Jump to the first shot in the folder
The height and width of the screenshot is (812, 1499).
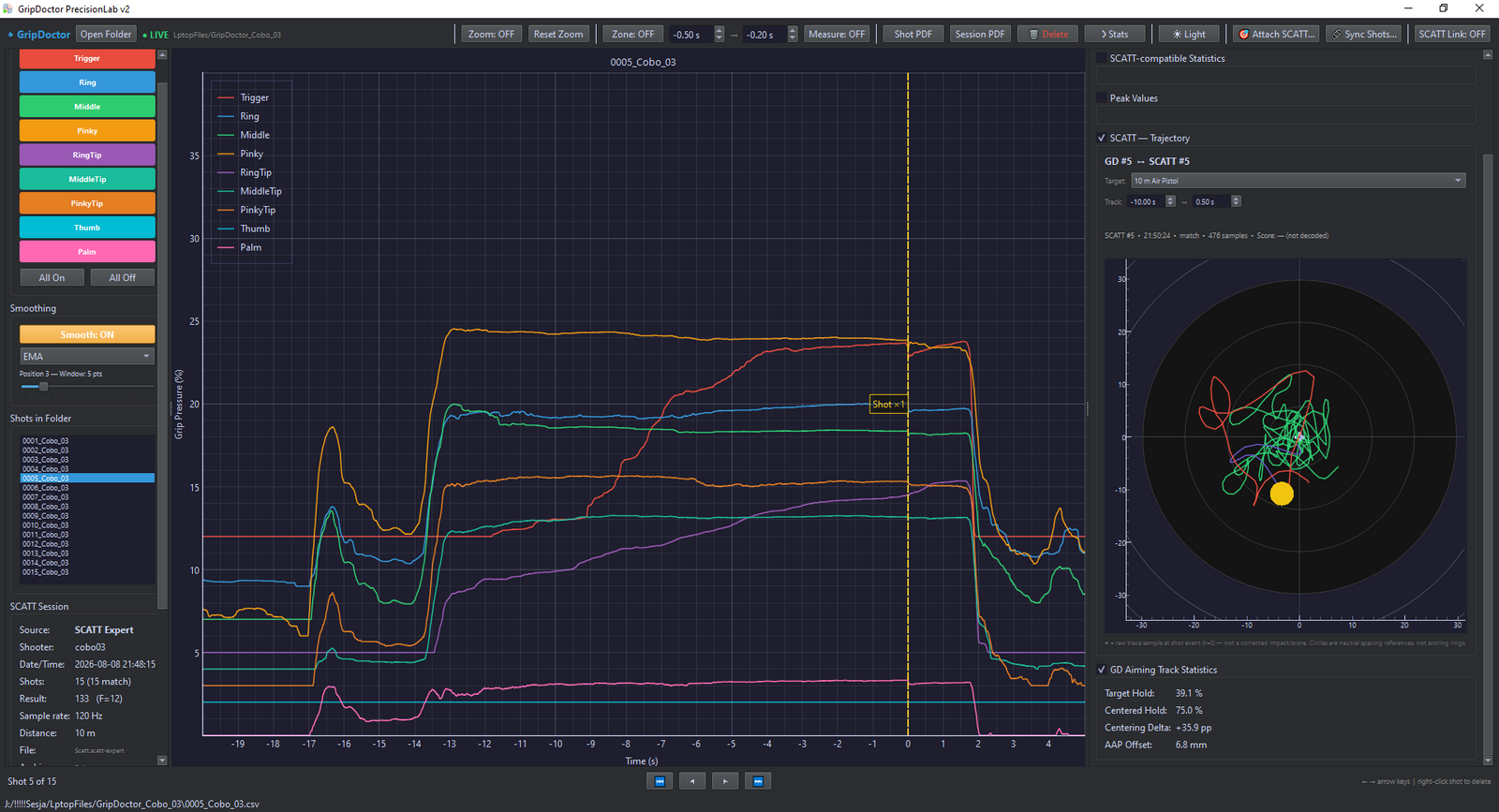[660, 781]
